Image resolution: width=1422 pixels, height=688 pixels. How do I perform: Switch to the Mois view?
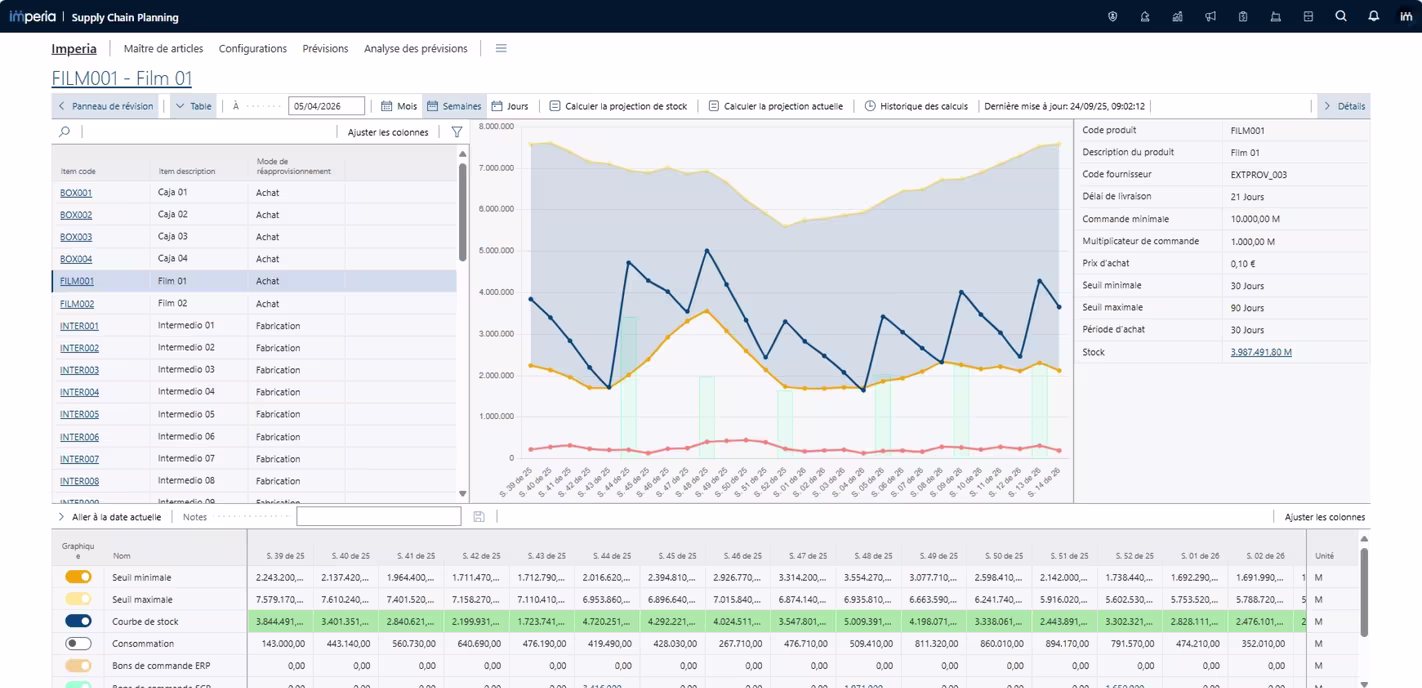399,106
